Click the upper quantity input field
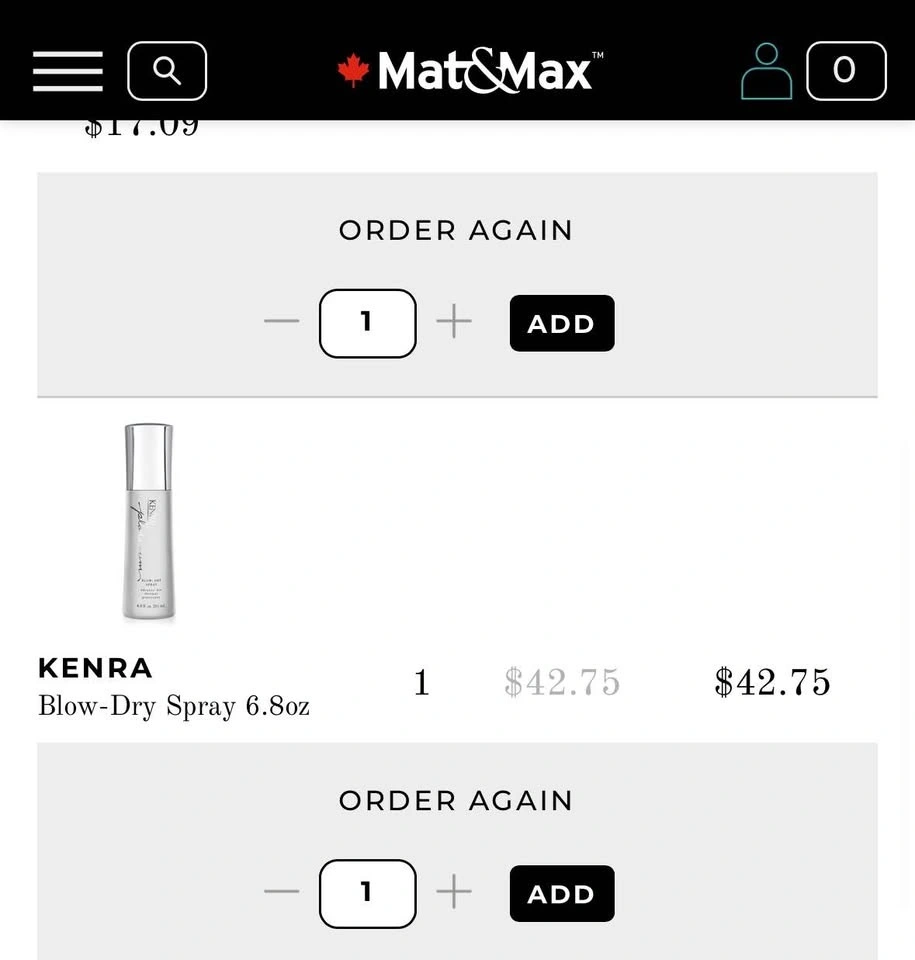This screenshot has height=960, width=915. pos(367,323)
